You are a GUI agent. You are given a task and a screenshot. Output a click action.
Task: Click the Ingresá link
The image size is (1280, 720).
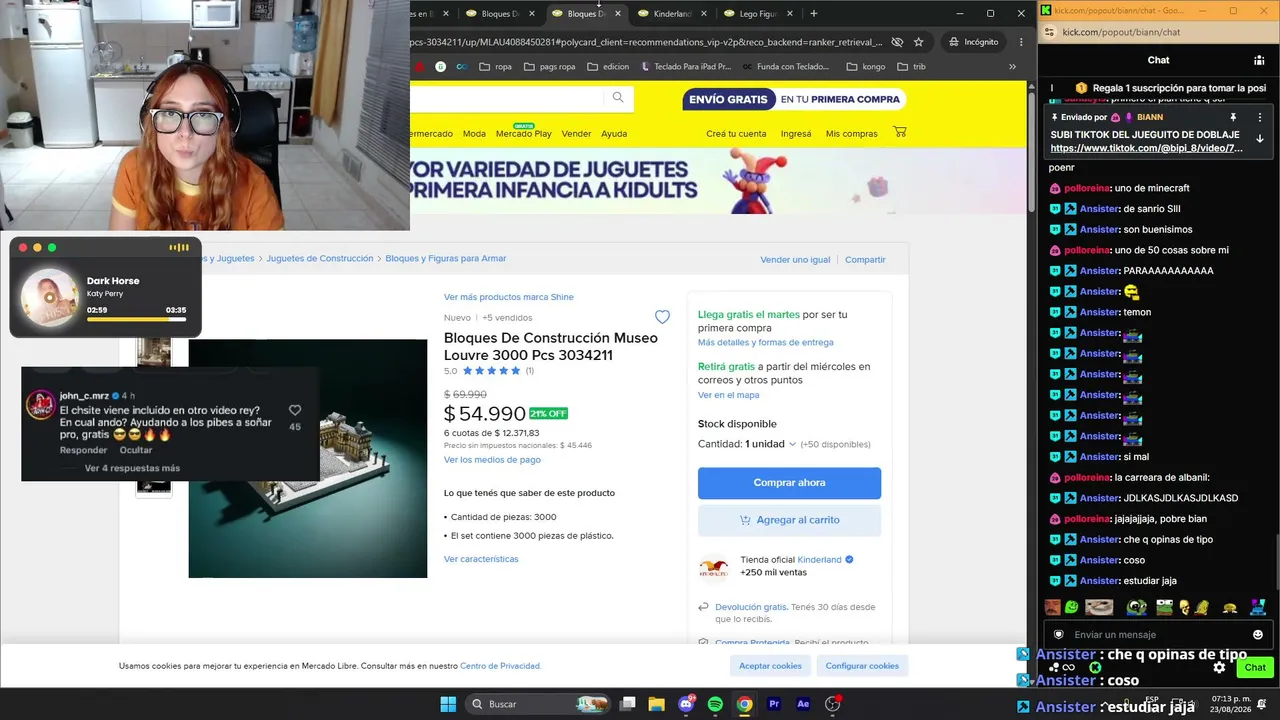(796, 134)
